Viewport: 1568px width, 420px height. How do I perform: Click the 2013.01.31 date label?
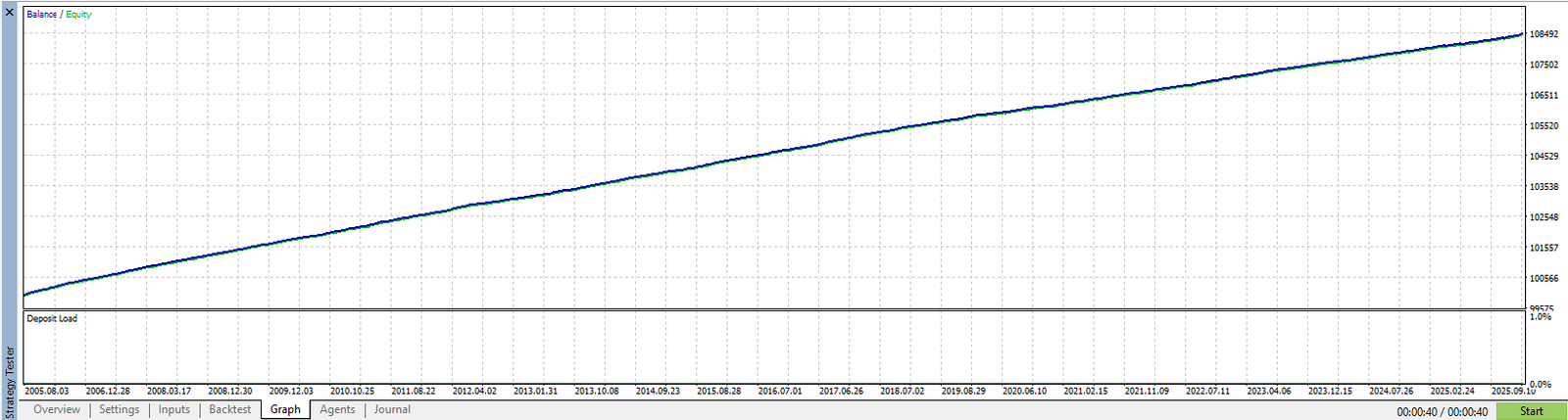(x=535, y=392)
